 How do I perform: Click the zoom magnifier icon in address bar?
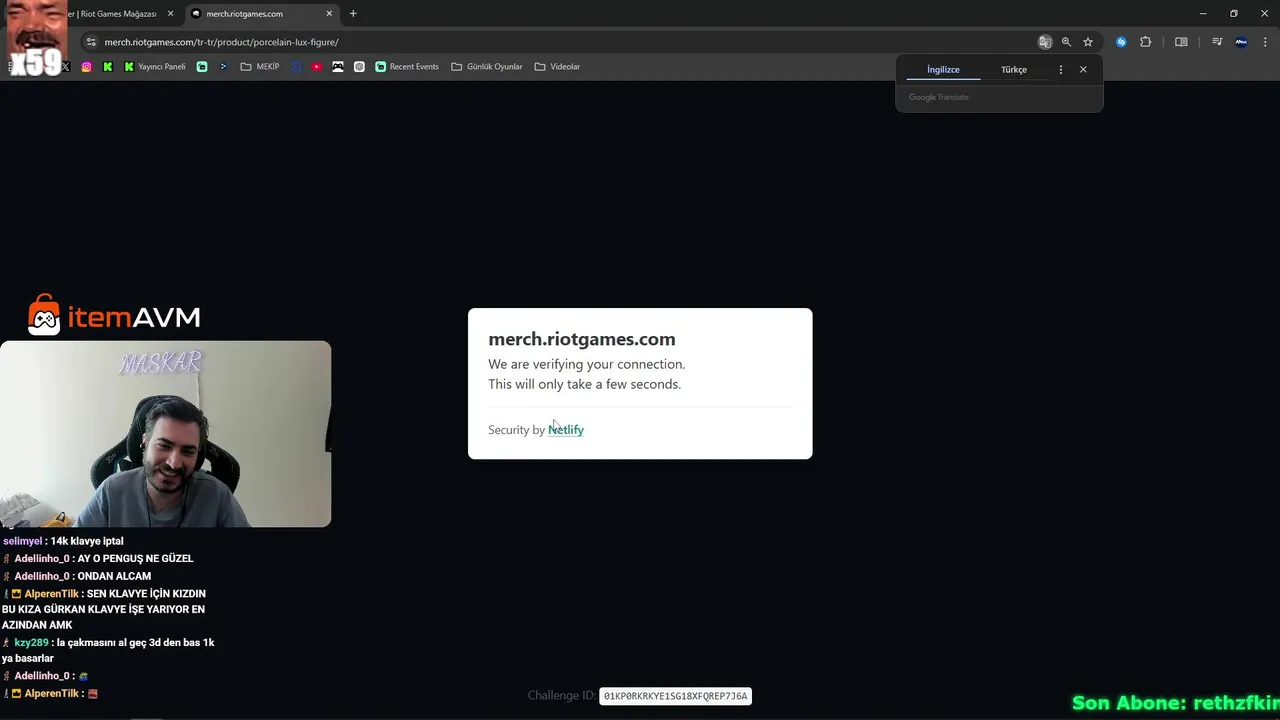pos(1066,42)
